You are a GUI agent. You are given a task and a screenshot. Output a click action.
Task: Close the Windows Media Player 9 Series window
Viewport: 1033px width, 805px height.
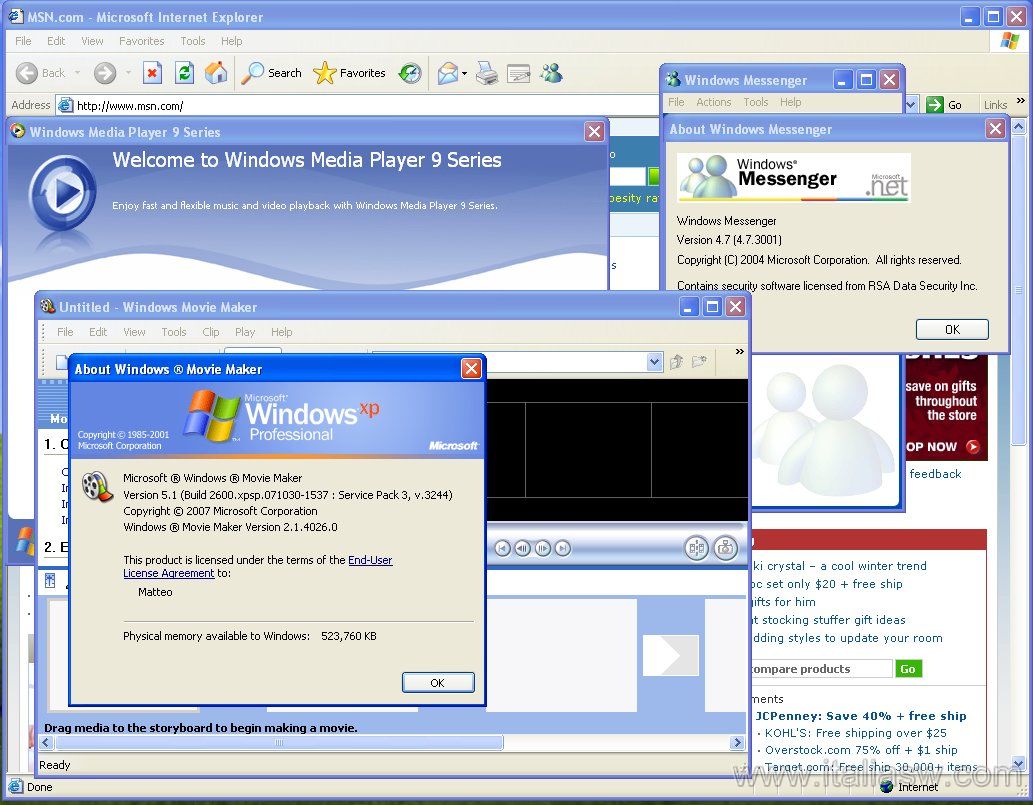(594, 132)
